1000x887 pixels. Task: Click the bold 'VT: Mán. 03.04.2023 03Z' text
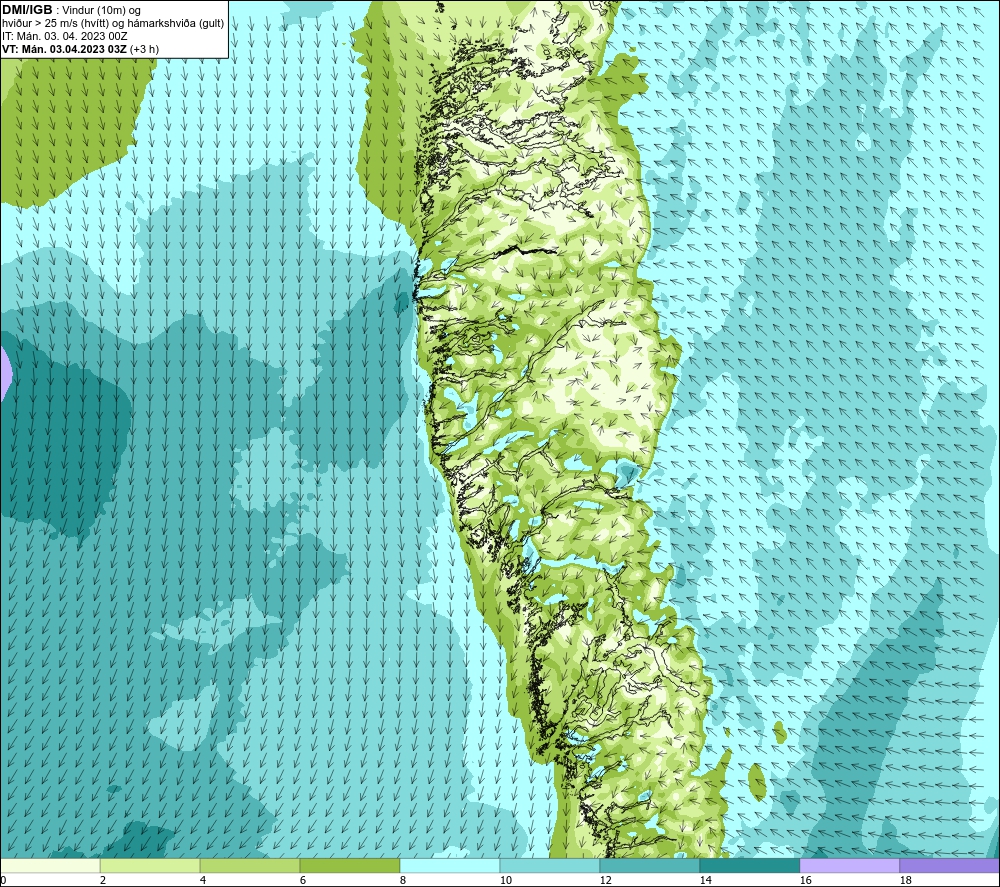(64, 49)
